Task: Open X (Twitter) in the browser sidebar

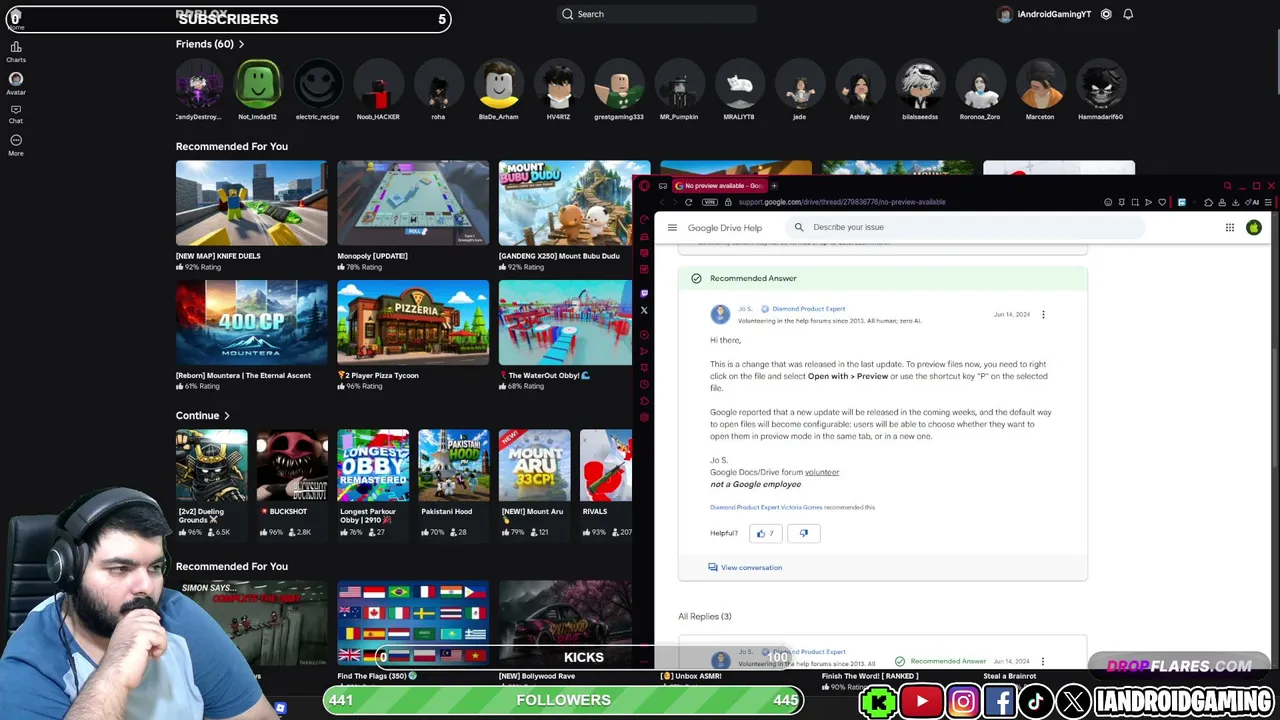Action: pos(644,310)
